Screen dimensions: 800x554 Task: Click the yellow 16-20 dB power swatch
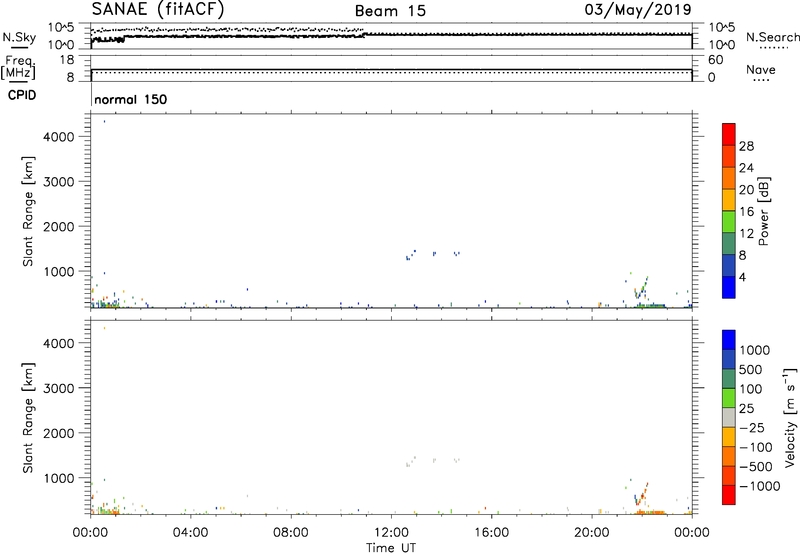click(729, 200)
